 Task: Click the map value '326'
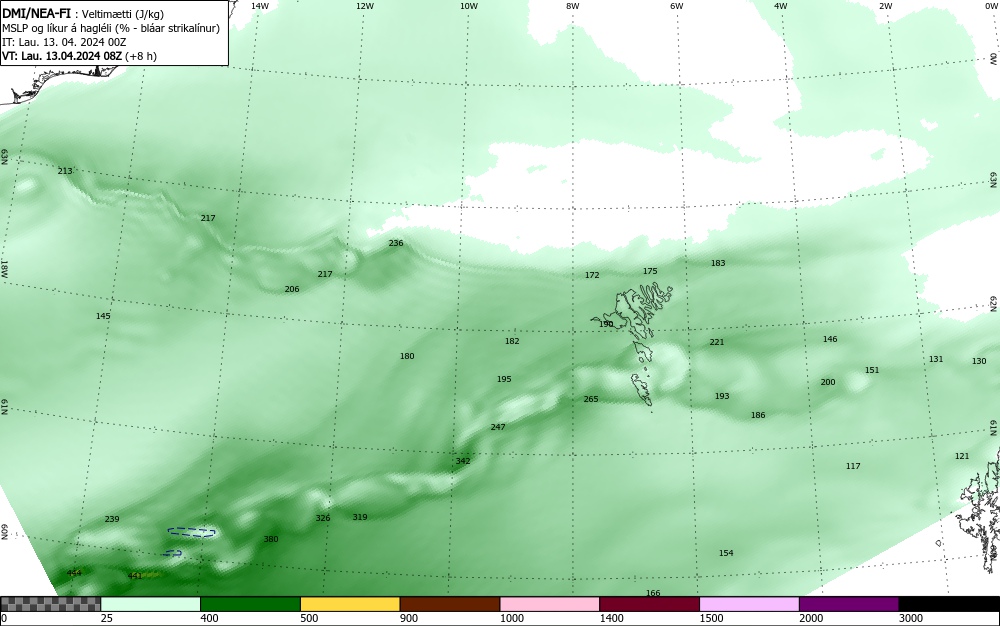click(x=323, y=518)
